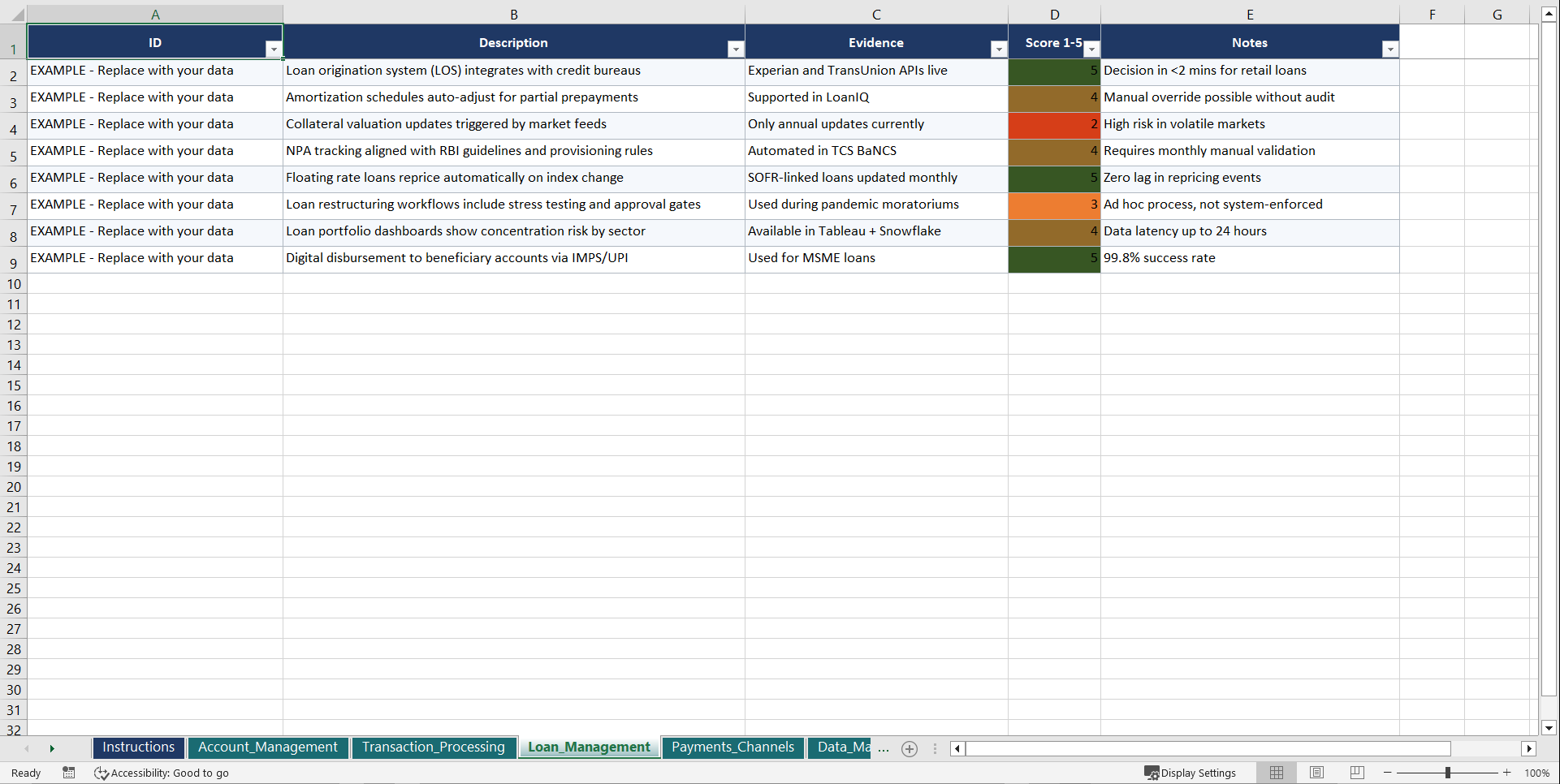Switch to the Instructions sheet tab

click(138, 747)
